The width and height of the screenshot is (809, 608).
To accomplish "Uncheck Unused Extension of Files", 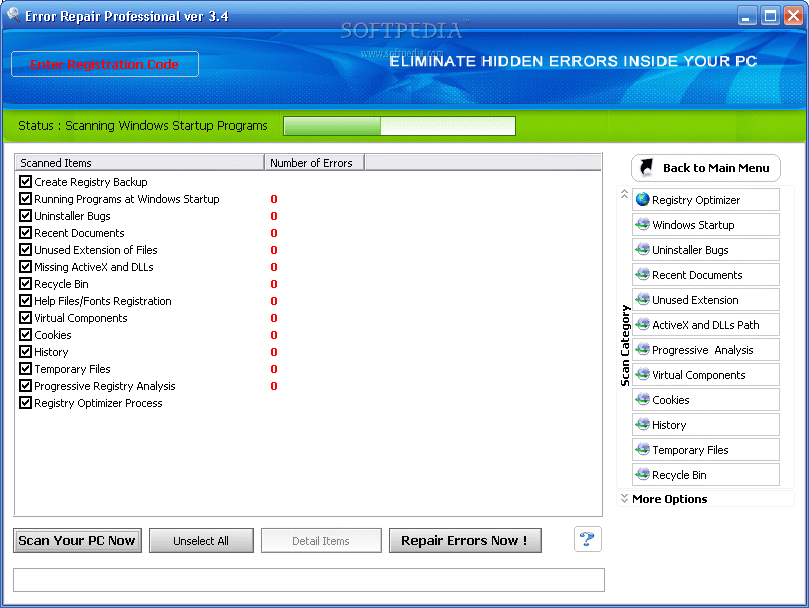I will pyautogui.click(x=25, y=249).
